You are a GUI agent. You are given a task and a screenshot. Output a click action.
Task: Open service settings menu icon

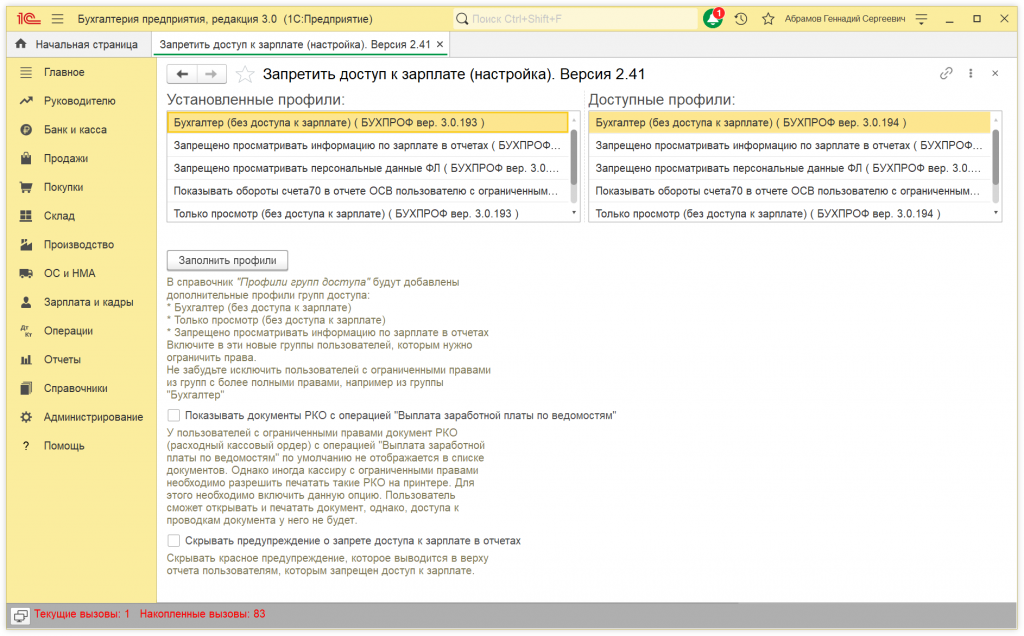[921, 19]
